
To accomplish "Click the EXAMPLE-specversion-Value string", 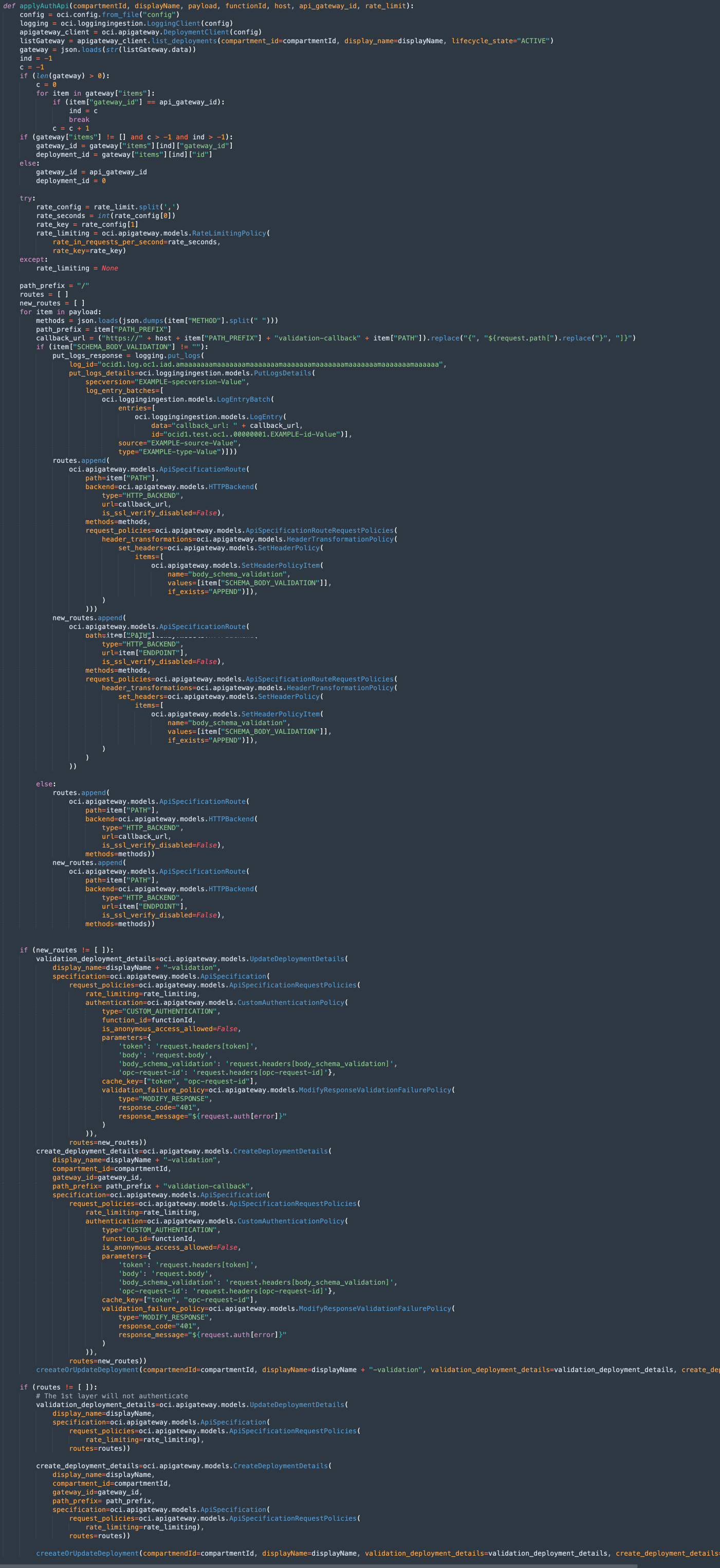I will click(x=191, y=382).
